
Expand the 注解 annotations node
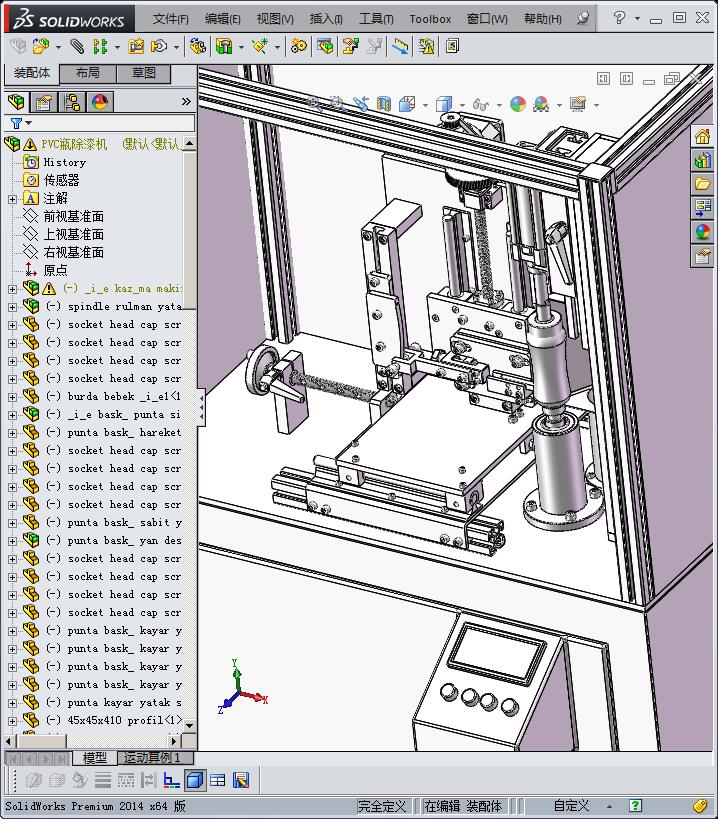[13, 199]
